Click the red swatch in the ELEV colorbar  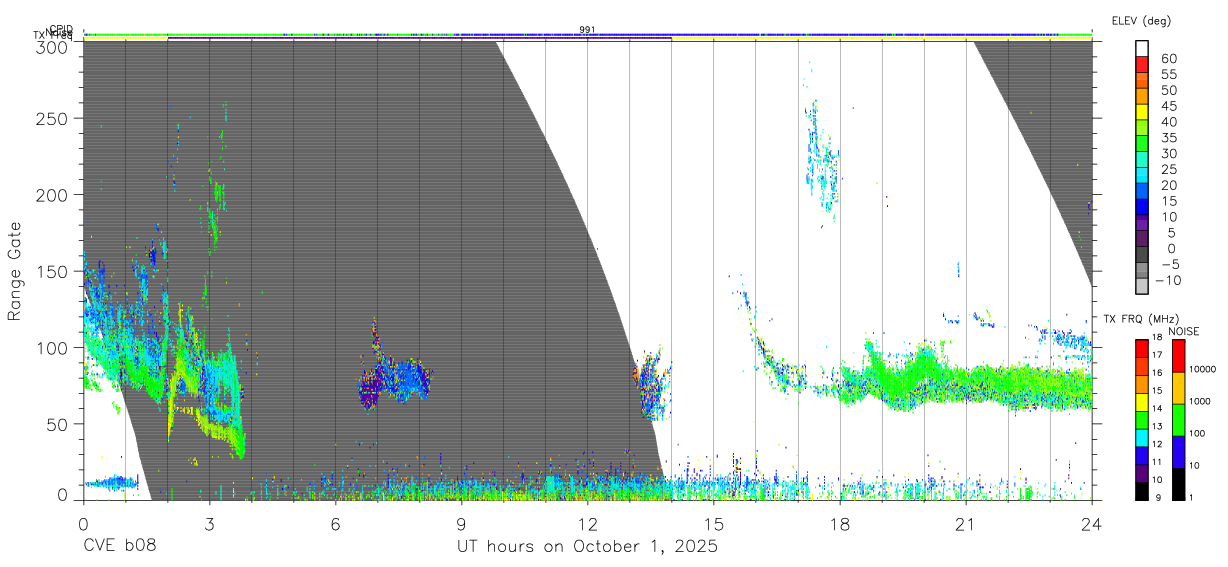[1142, 64]
